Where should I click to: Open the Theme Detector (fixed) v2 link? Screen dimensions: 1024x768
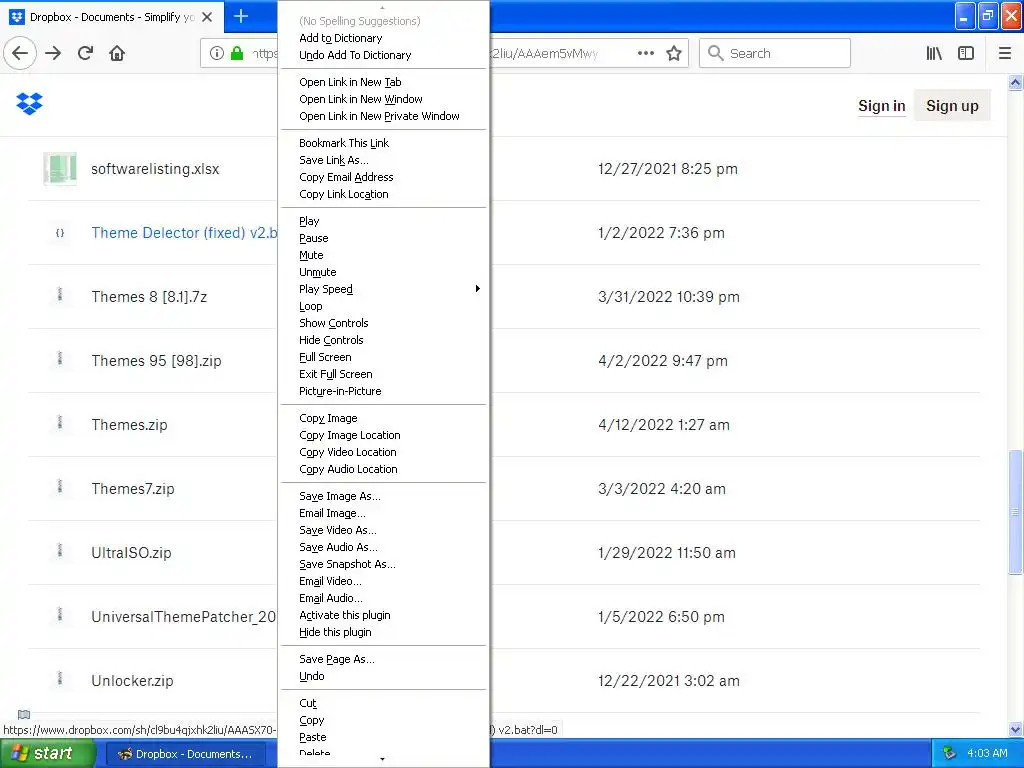[x=184, y=232]
